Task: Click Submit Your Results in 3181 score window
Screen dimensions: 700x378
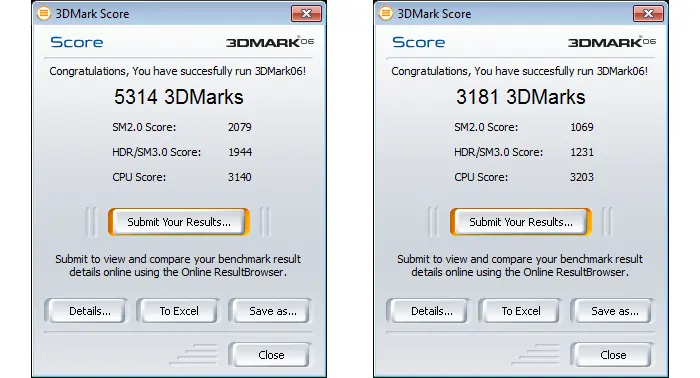Action: coord(521,222)
